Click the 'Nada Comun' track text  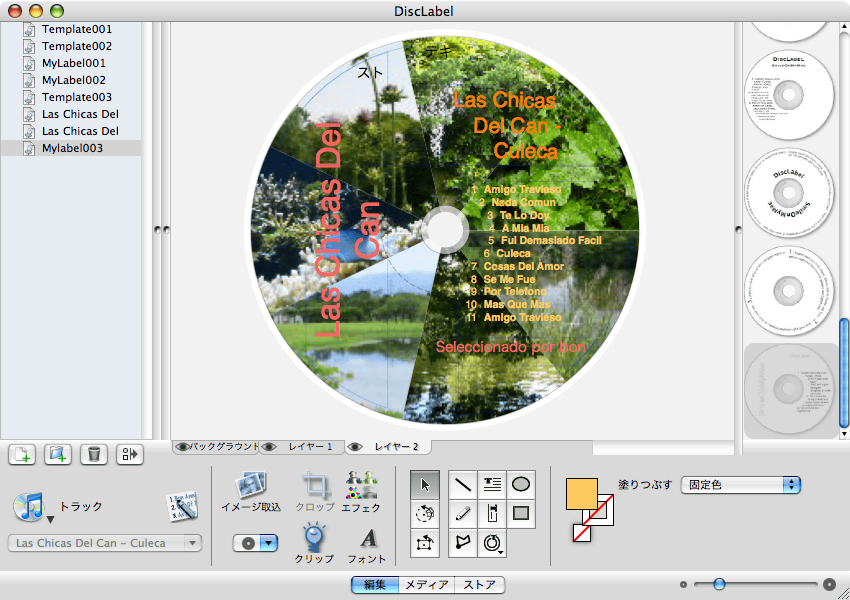(x=524, y=202)
